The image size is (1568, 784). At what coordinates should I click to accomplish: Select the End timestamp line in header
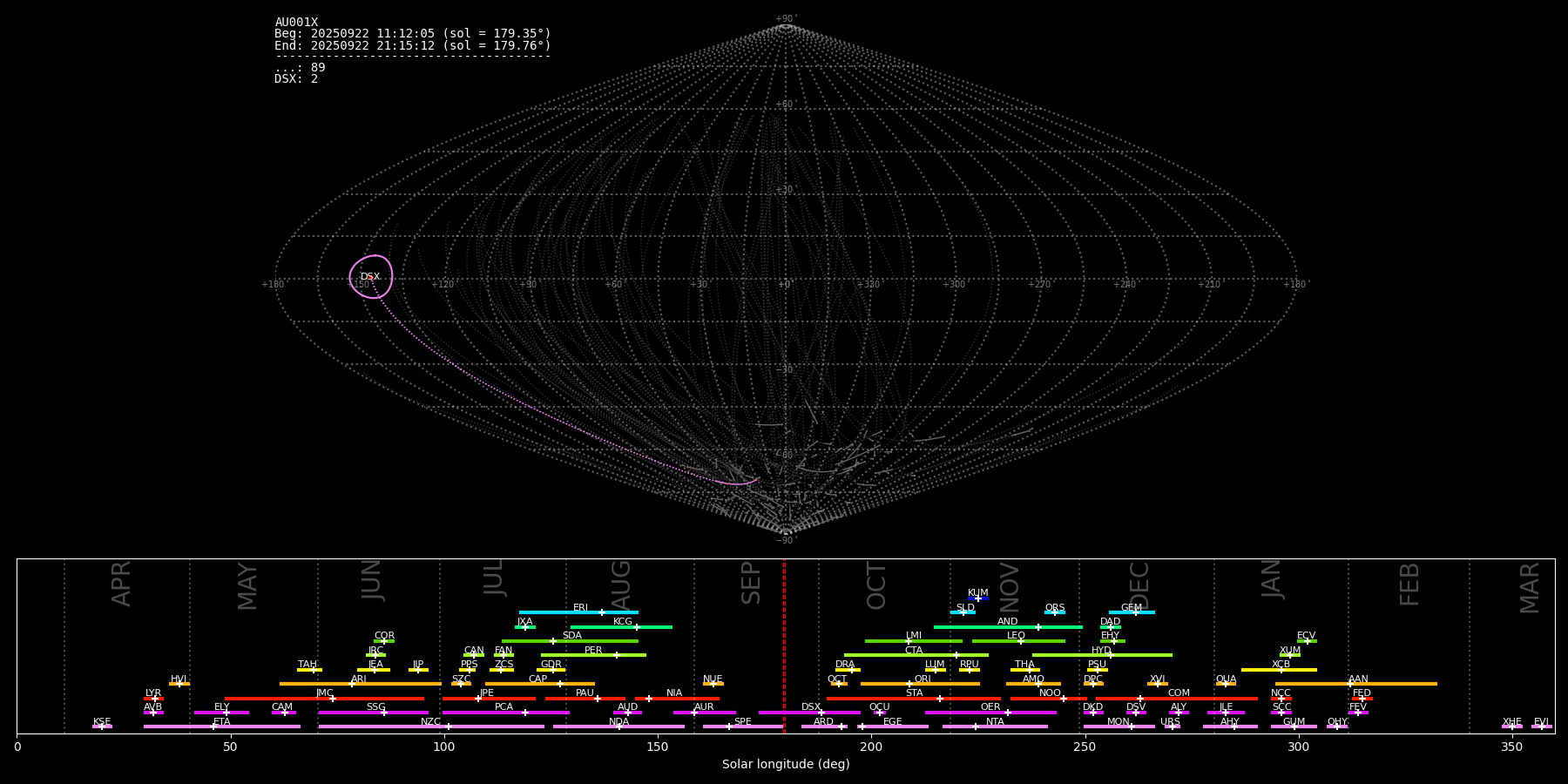(413, 45)
